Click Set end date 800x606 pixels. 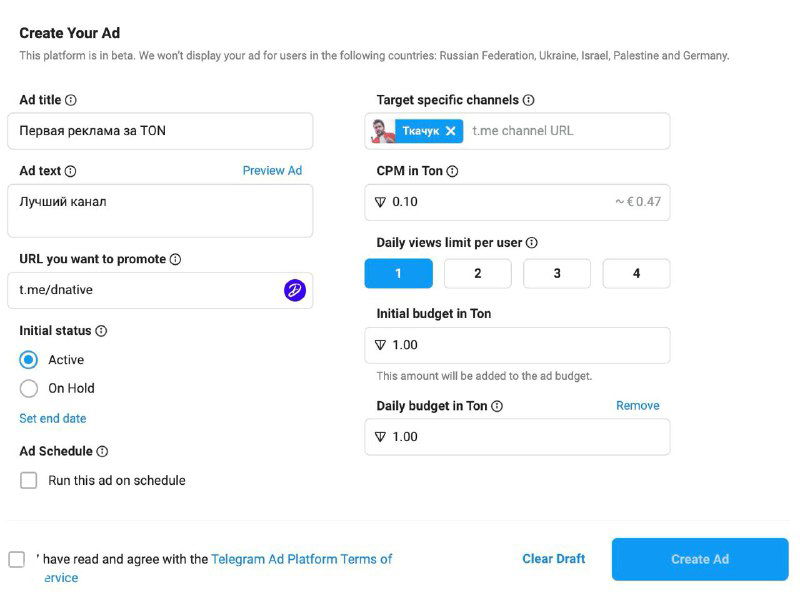(52, 418)
